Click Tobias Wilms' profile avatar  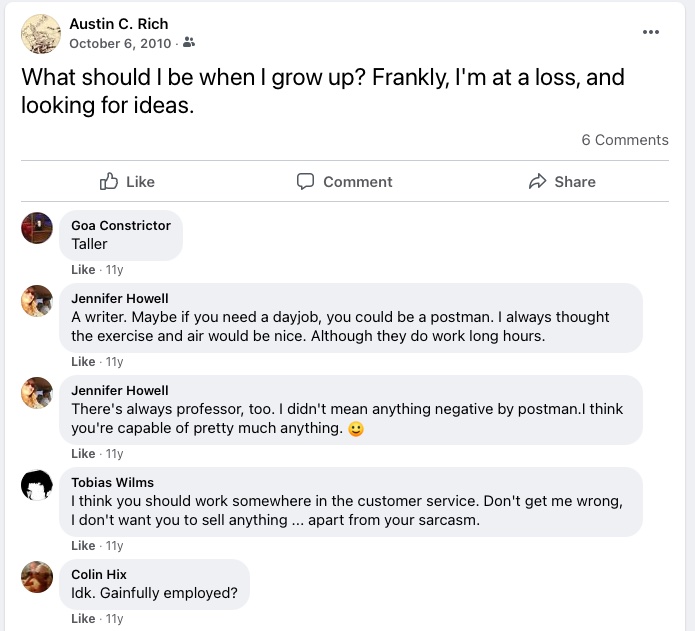[x=37, y=485]
